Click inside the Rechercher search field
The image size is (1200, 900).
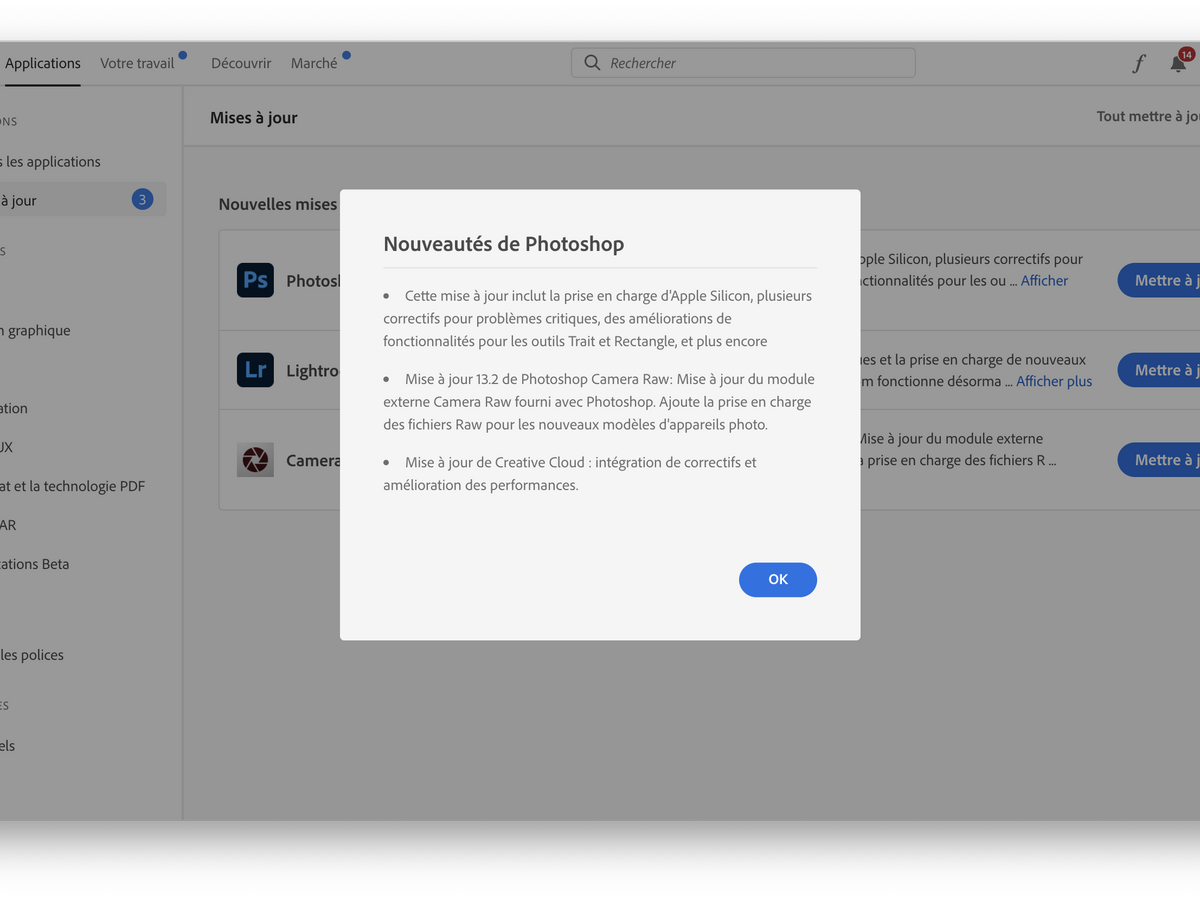pyautogui.click(x=742, y=62)
